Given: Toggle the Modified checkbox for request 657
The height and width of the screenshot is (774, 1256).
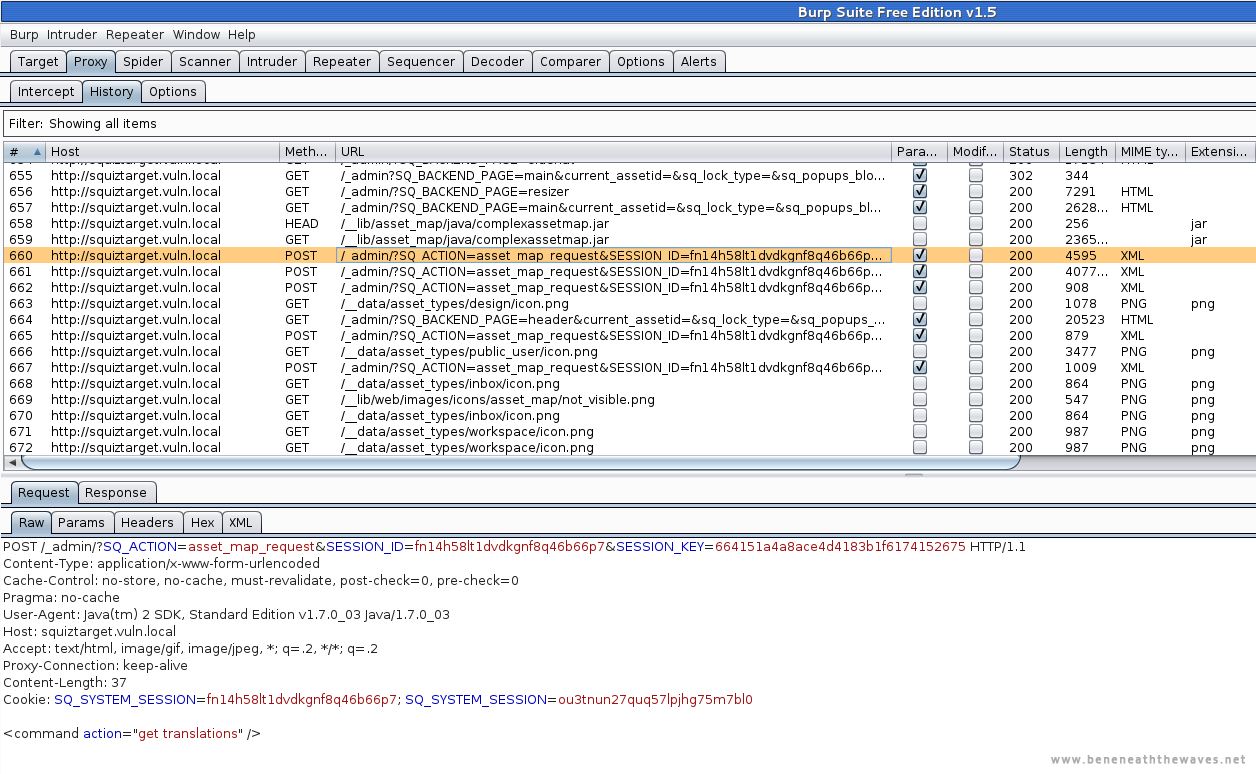Looking at the screenshot, I should coord(976,207).
